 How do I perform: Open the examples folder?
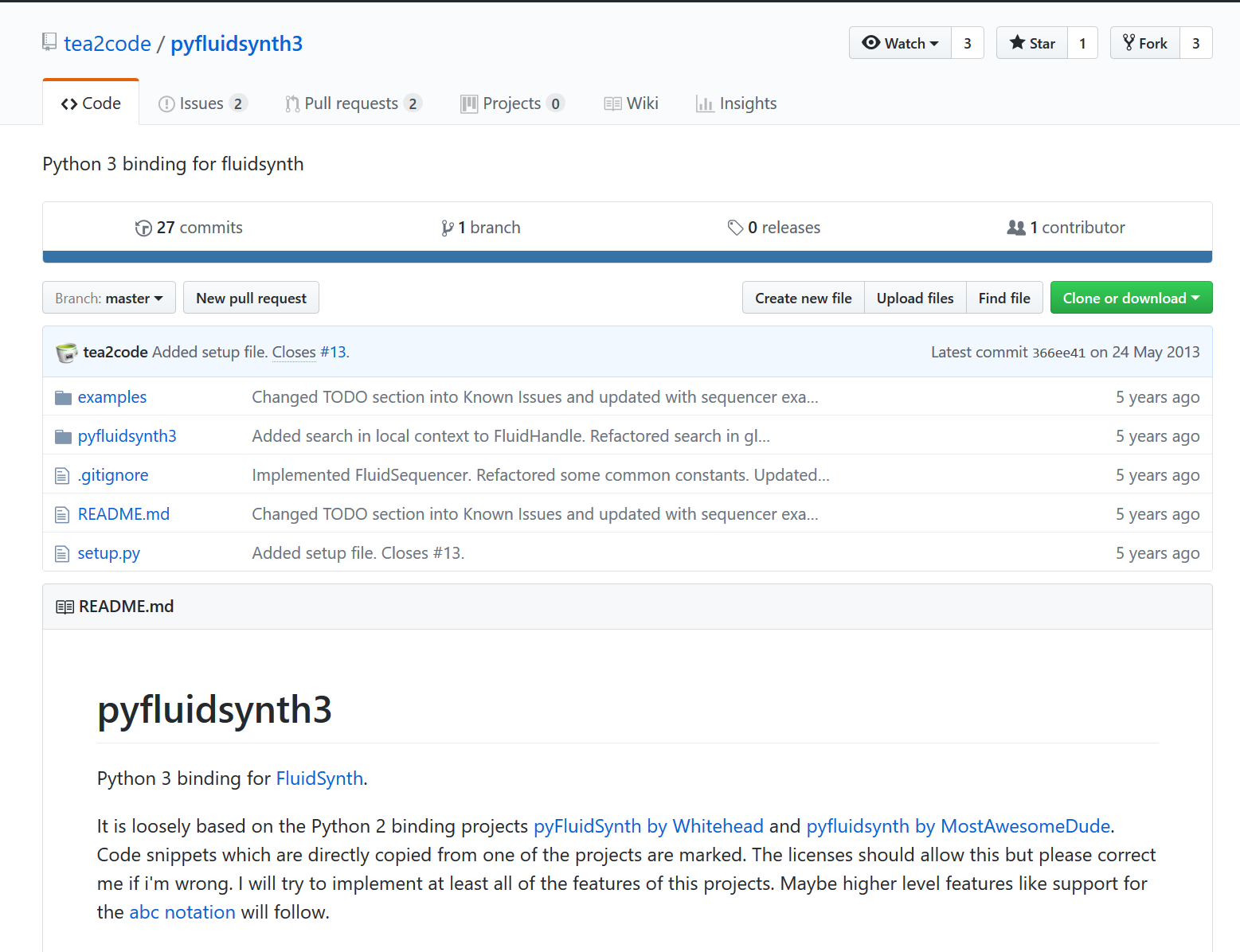click(112, 397)
